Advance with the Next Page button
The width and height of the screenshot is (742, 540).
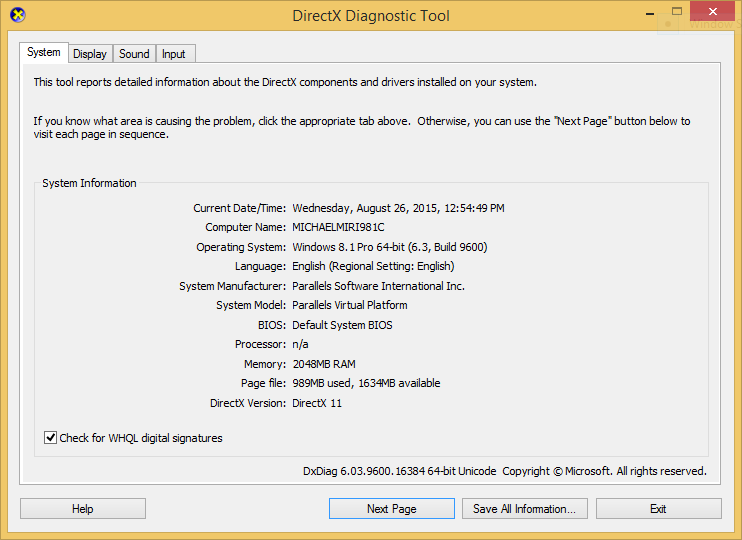coord(392,509)
